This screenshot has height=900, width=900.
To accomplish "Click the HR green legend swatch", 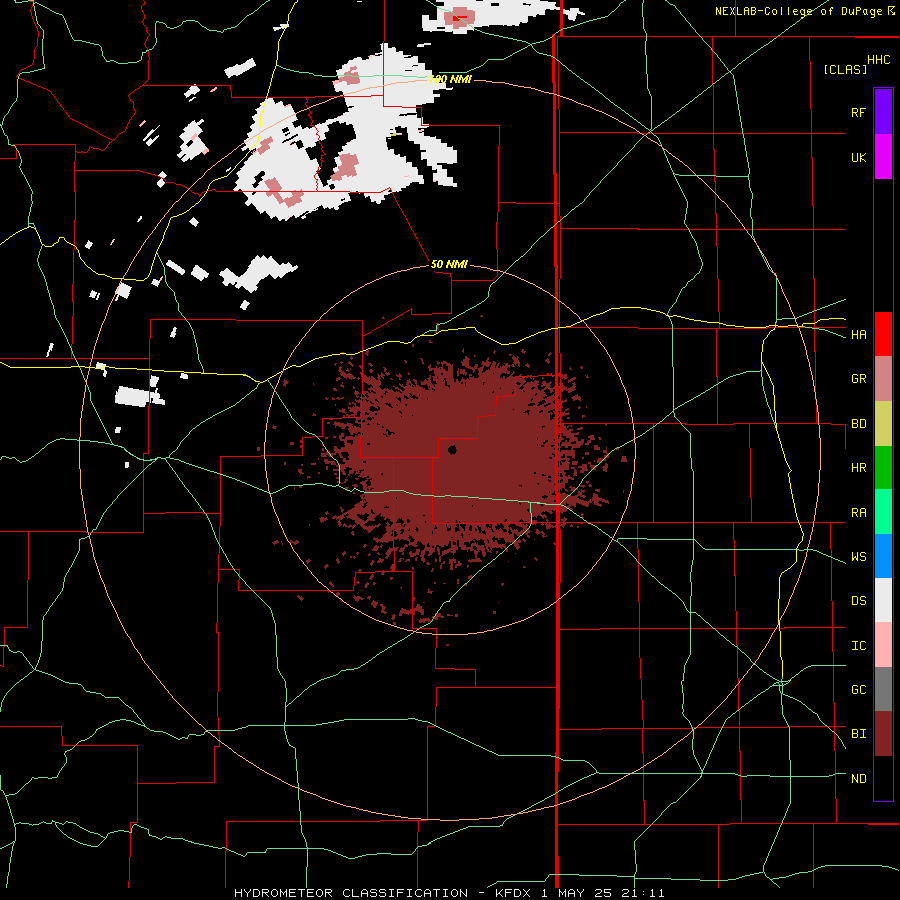I will [883, 468].
